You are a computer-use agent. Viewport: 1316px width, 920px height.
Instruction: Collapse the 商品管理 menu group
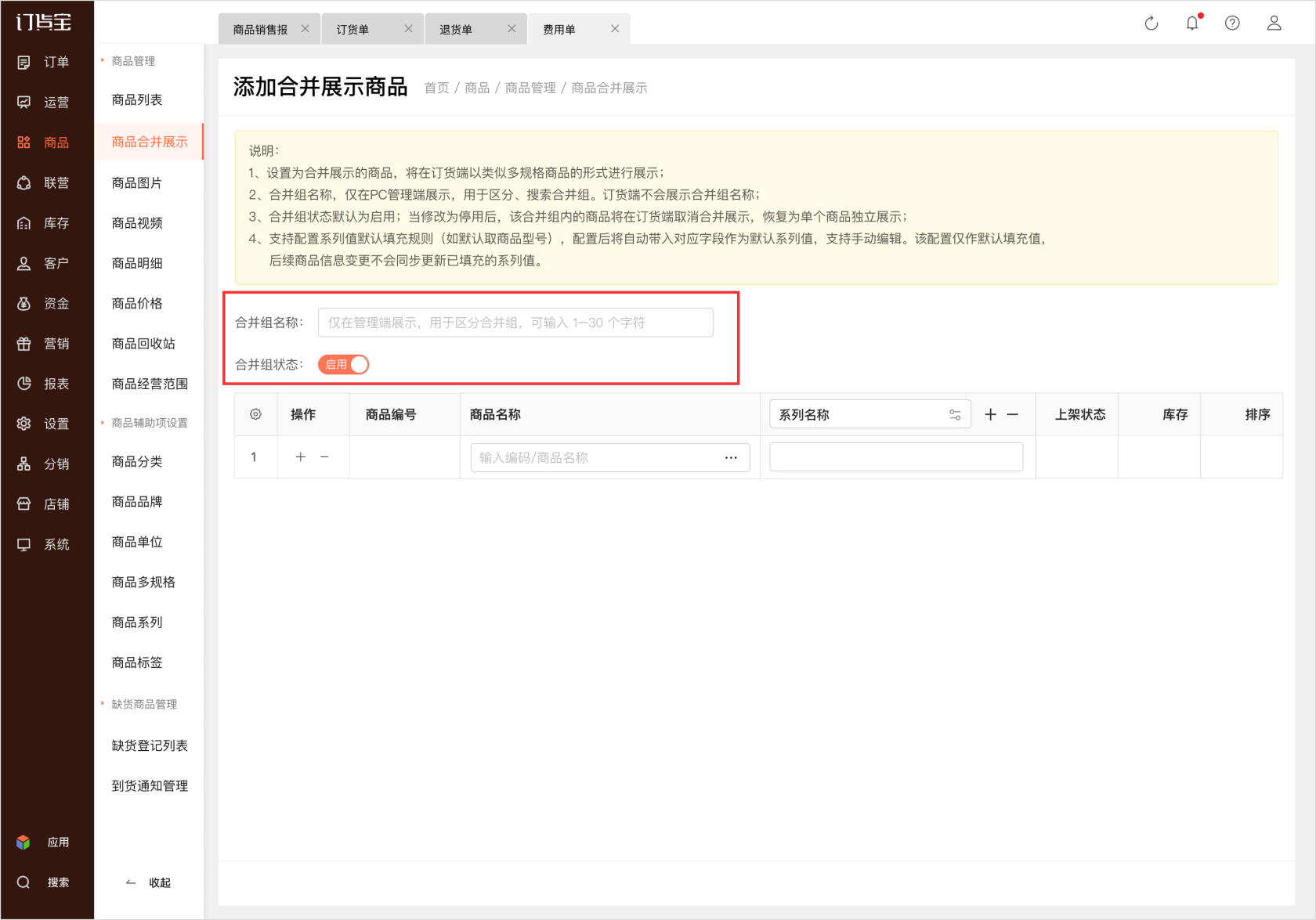coord(133,61)
